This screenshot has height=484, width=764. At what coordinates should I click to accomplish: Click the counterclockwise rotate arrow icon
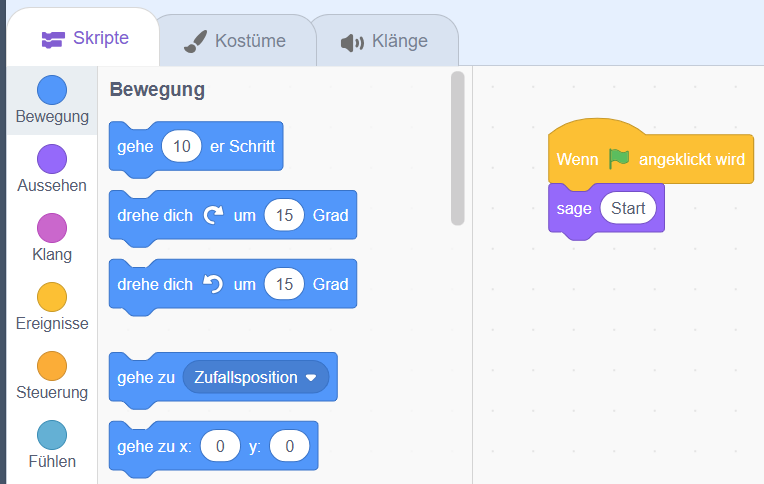coord(213,284)
